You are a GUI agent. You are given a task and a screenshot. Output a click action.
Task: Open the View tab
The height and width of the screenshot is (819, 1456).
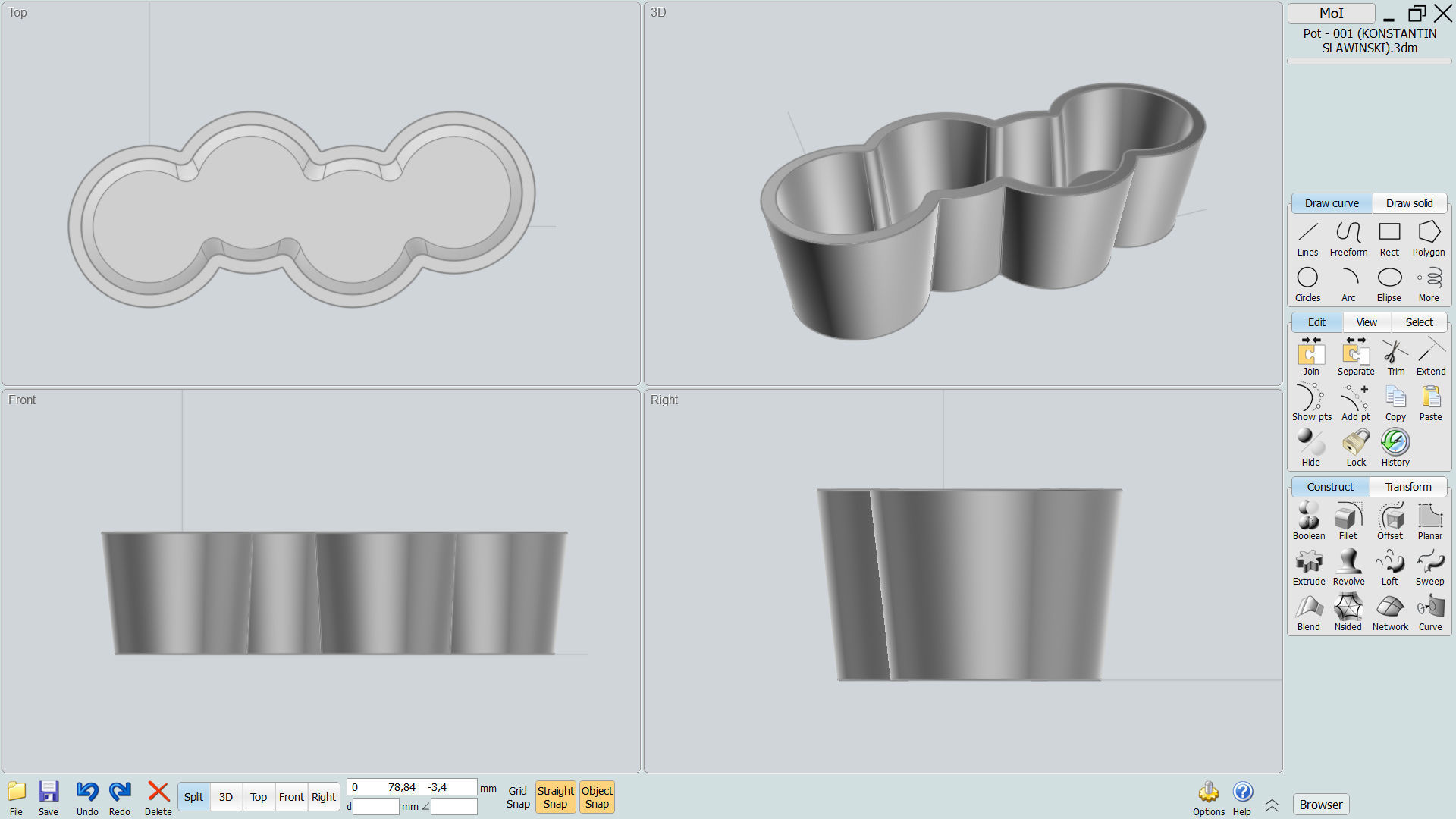tap(1367, 322)
